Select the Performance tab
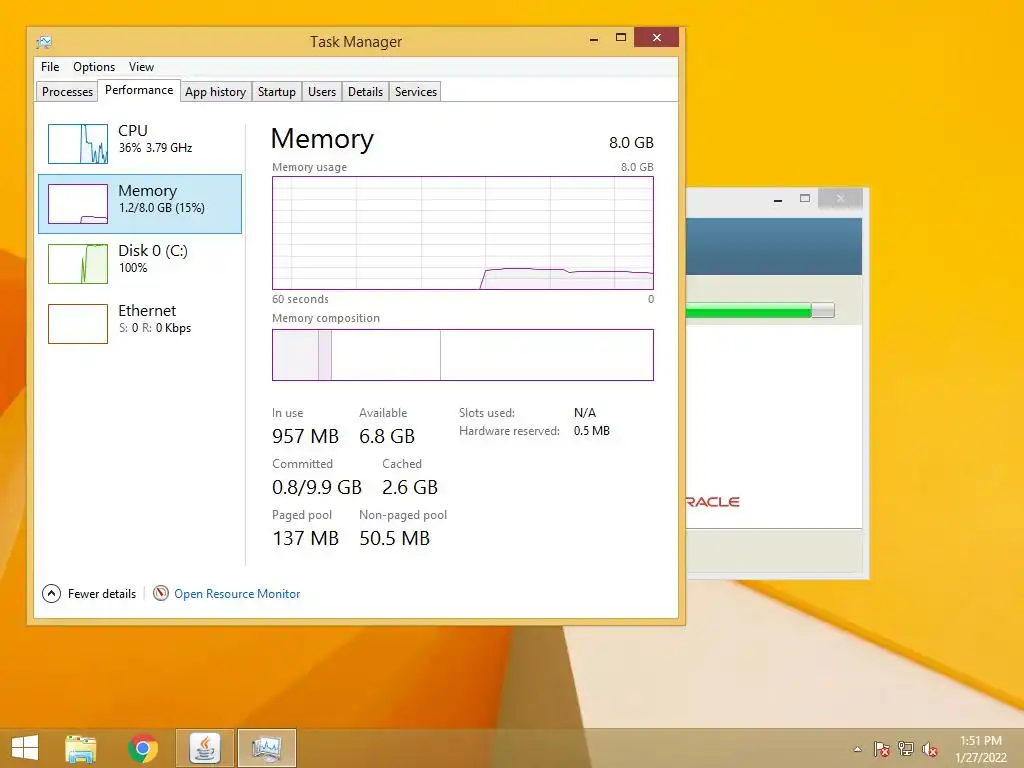Viewport: 1024px width, 768px height. tap(139, 90)
